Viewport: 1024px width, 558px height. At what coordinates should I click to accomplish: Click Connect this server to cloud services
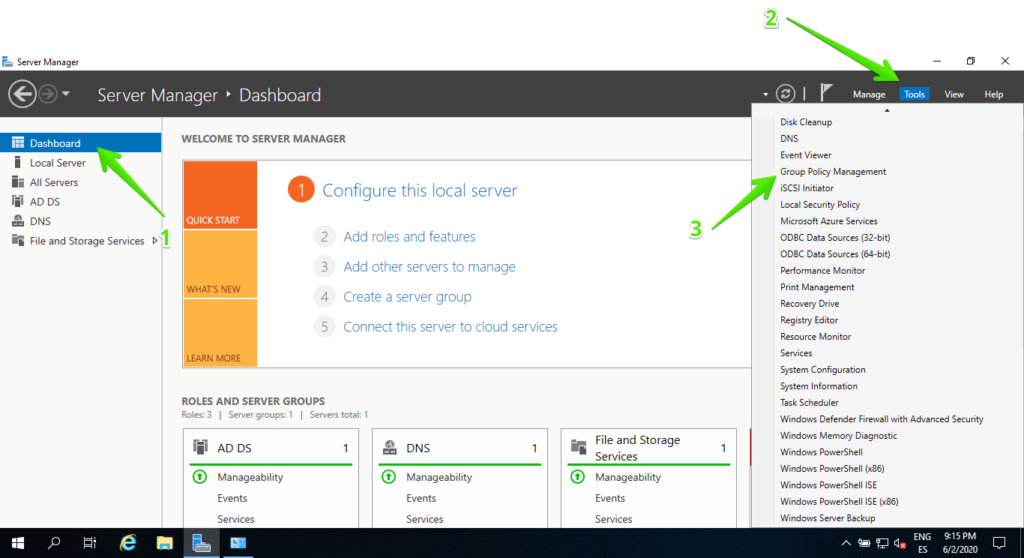tap(450, 327)
